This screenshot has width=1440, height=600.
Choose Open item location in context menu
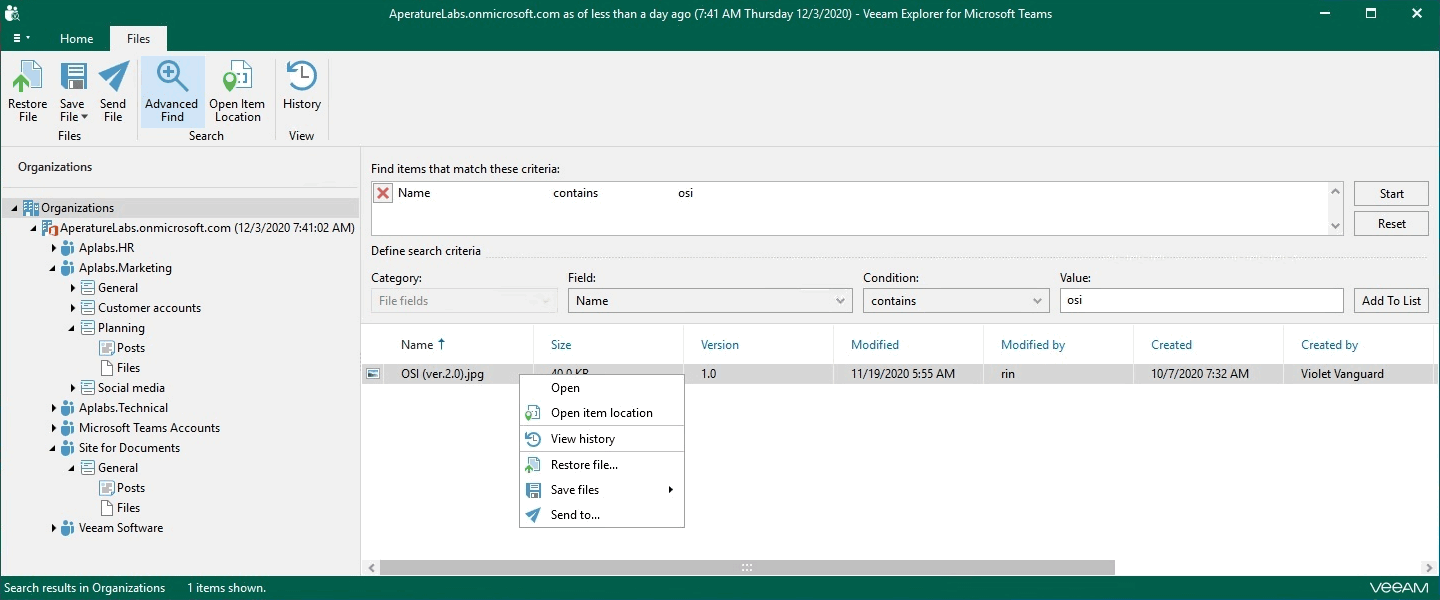click(x=602, y=413)
